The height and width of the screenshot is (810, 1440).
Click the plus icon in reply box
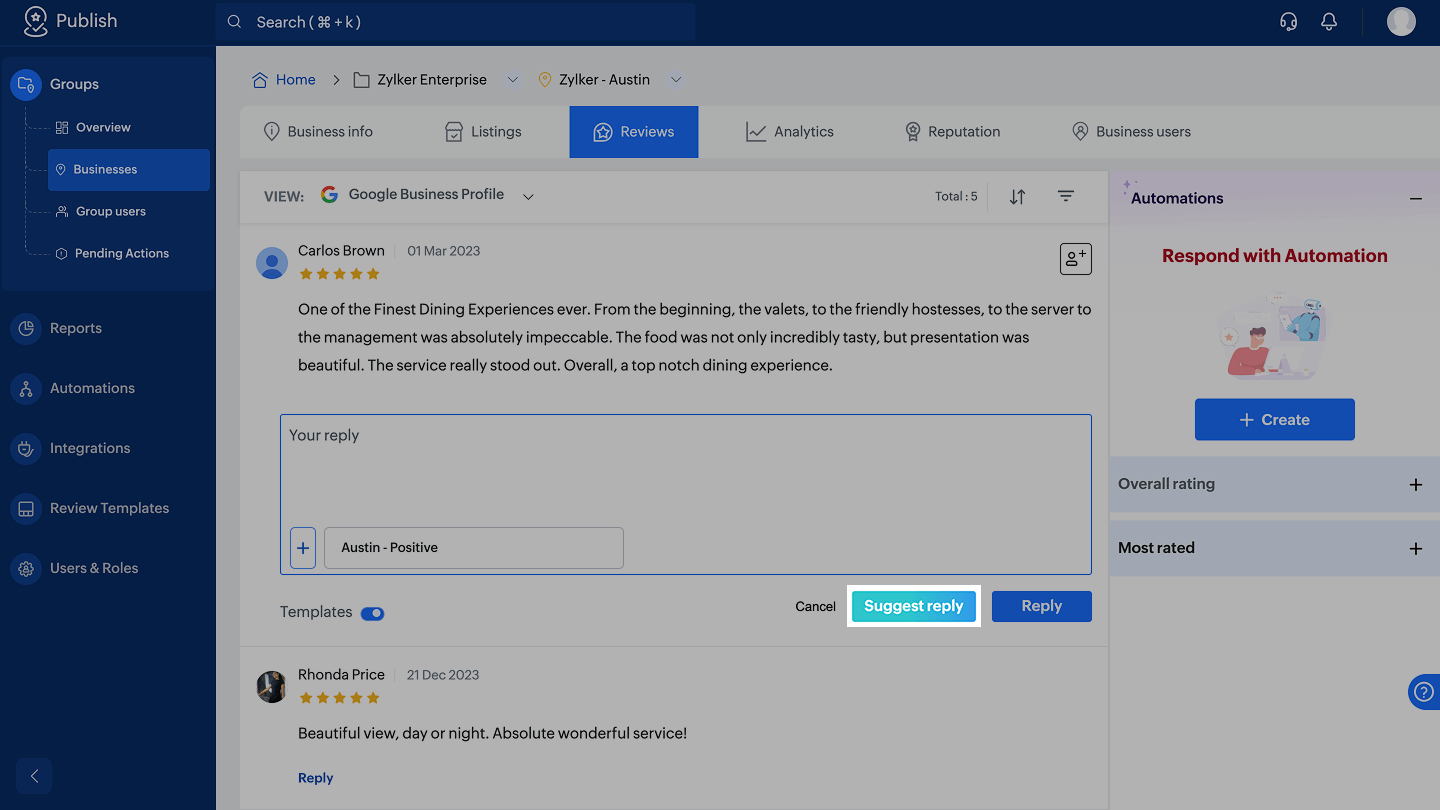[x=303, y=548]
